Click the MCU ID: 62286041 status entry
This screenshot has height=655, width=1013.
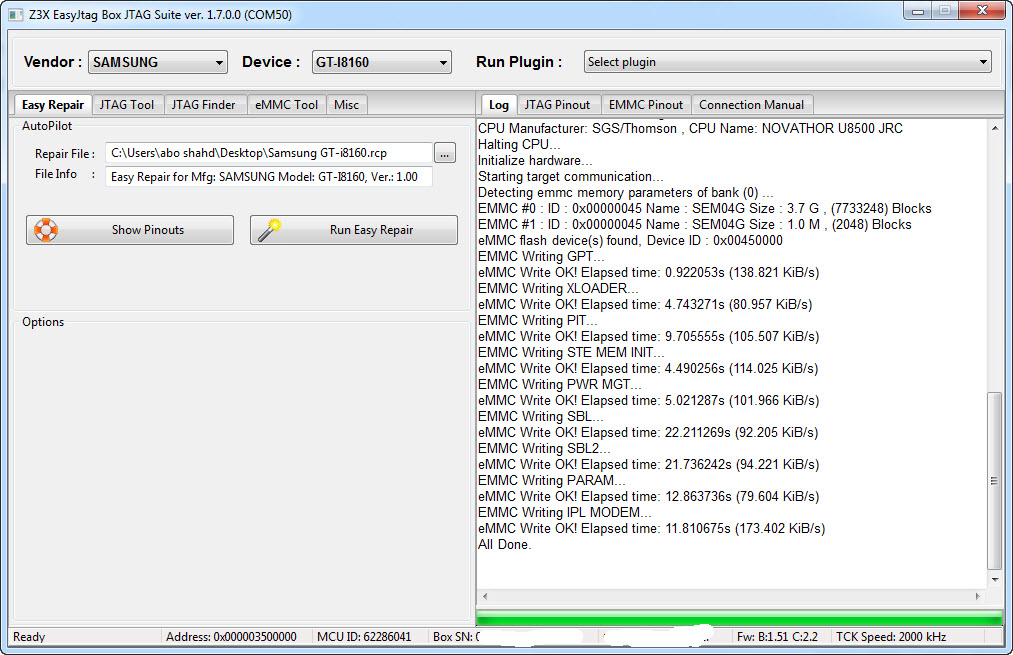[364, 637]
